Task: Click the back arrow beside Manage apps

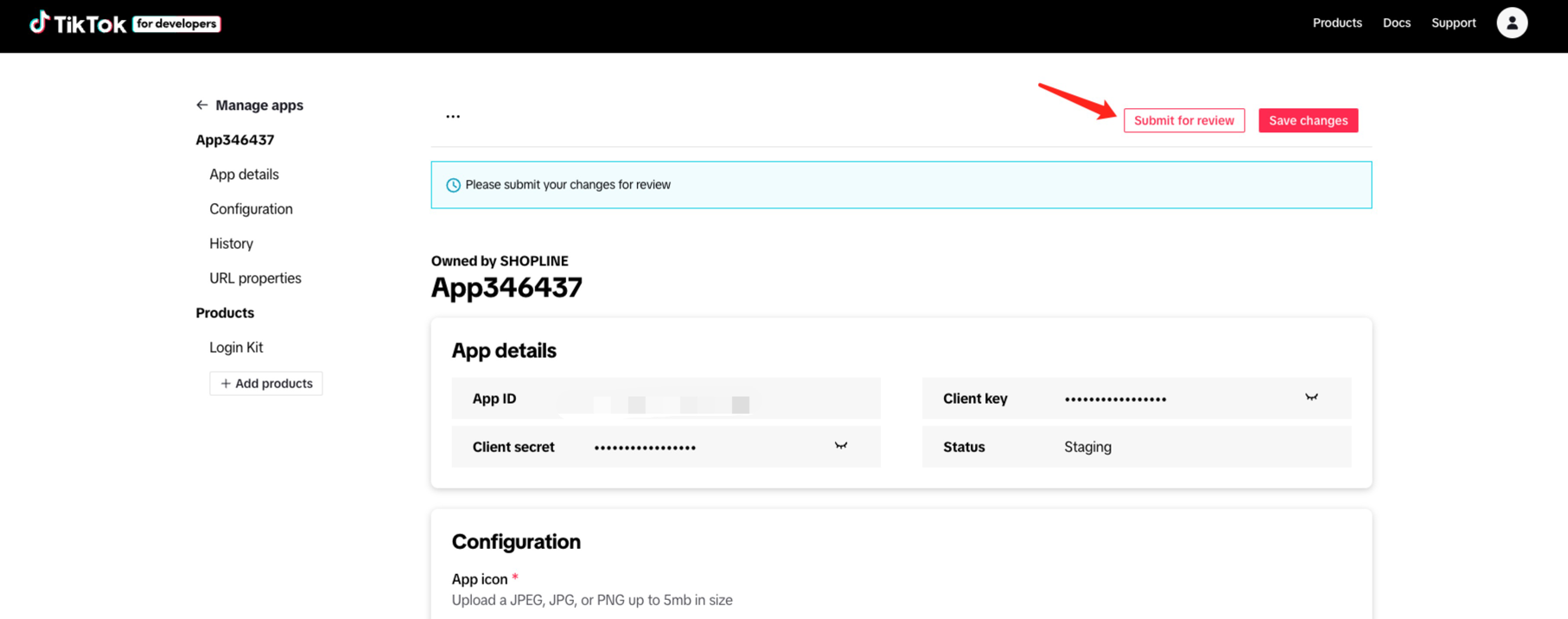Action: pos(202,105)
